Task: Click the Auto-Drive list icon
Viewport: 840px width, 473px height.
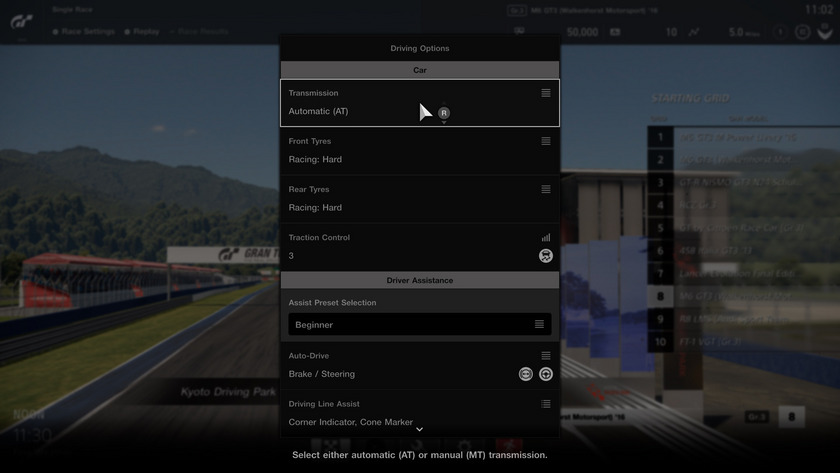Action: [546, 356]
